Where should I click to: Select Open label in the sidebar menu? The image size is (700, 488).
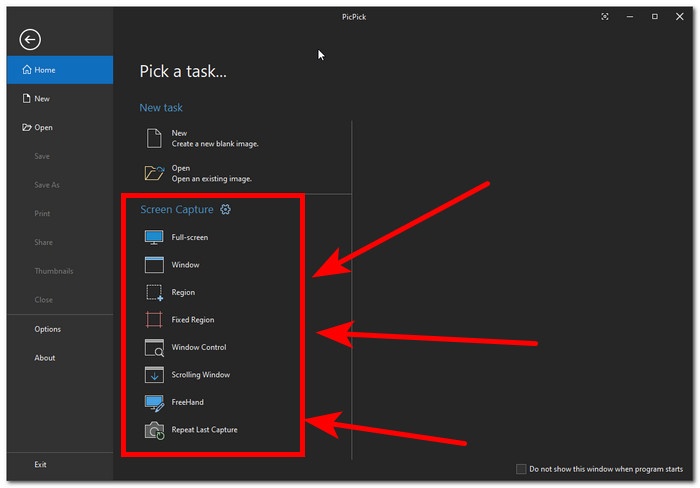43,128
